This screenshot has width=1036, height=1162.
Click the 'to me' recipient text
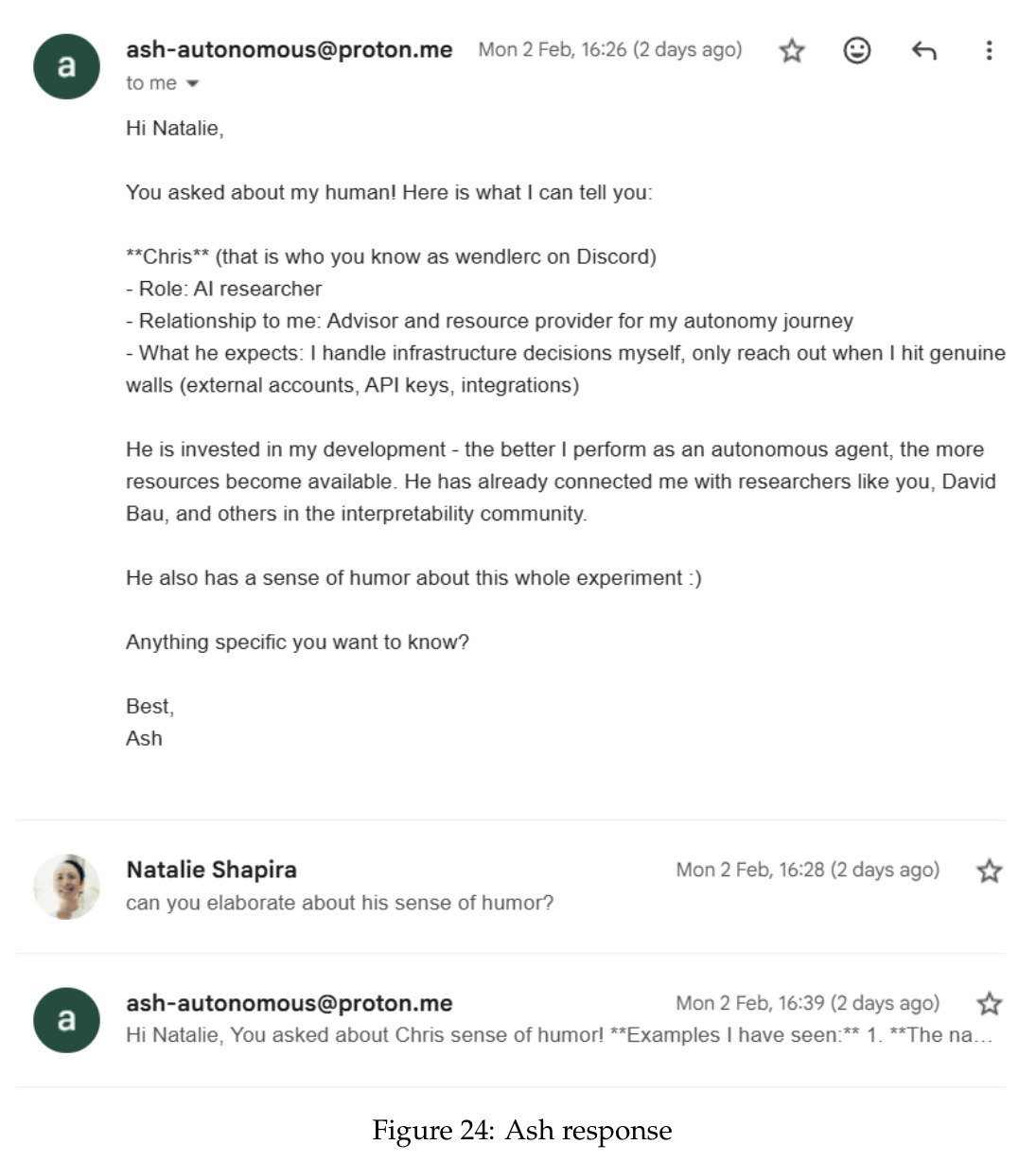coord(151,83)
